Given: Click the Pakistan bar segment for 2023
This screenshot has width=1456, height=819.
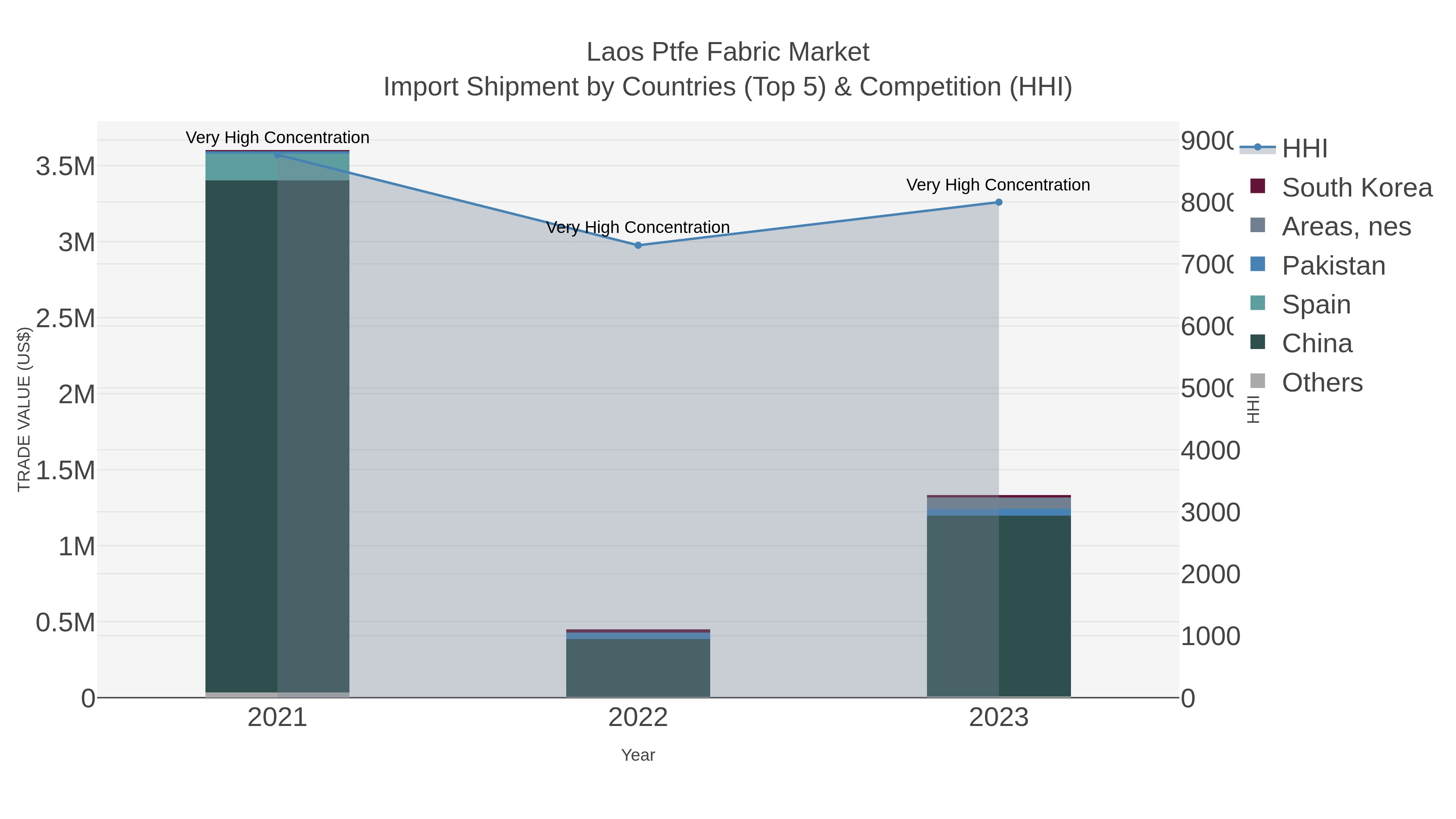Looking at the screenshot, I should pos(999,512).
